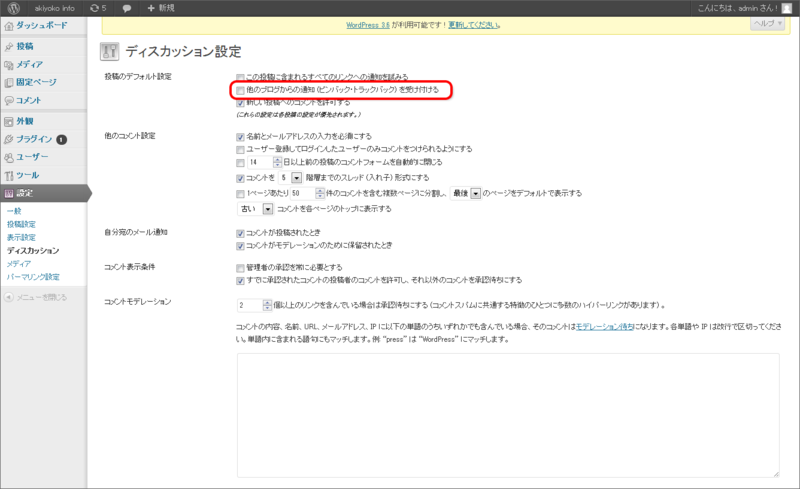Open the comments bubble icon in admin bar
The height and width of the screenshot is (489, 800).
click(127, 8)
